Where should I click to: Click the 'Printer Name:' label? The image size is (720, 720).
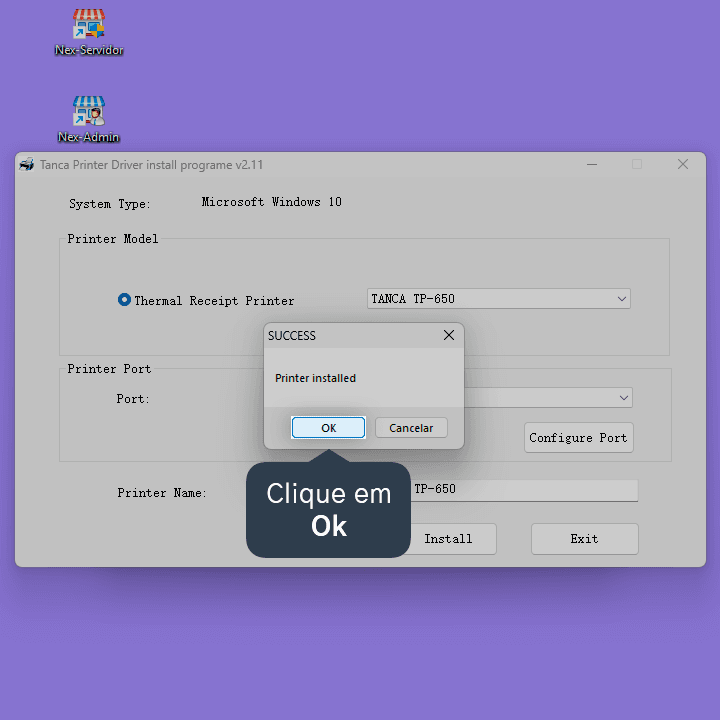click(x=162, y=493)
